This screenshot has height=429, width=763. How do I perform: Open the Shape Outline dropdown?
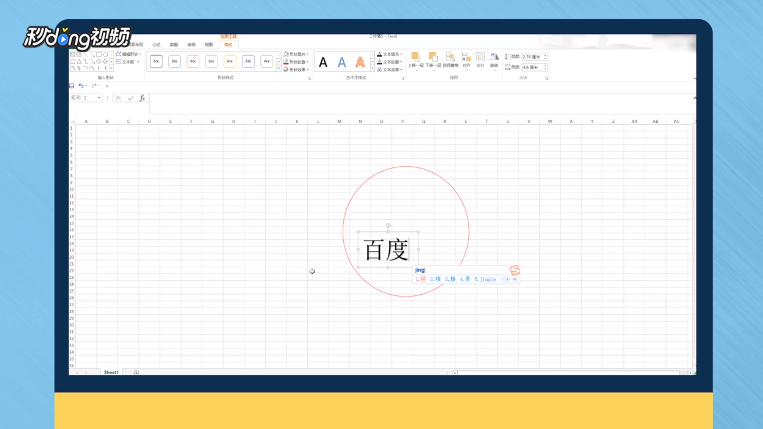coord(296,62)
